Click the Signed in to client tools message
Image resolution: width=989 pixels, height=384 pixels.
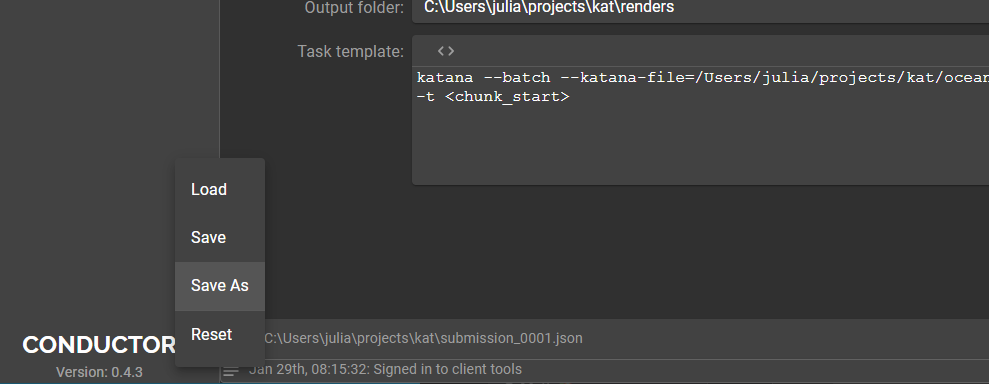tap(385, 369)
